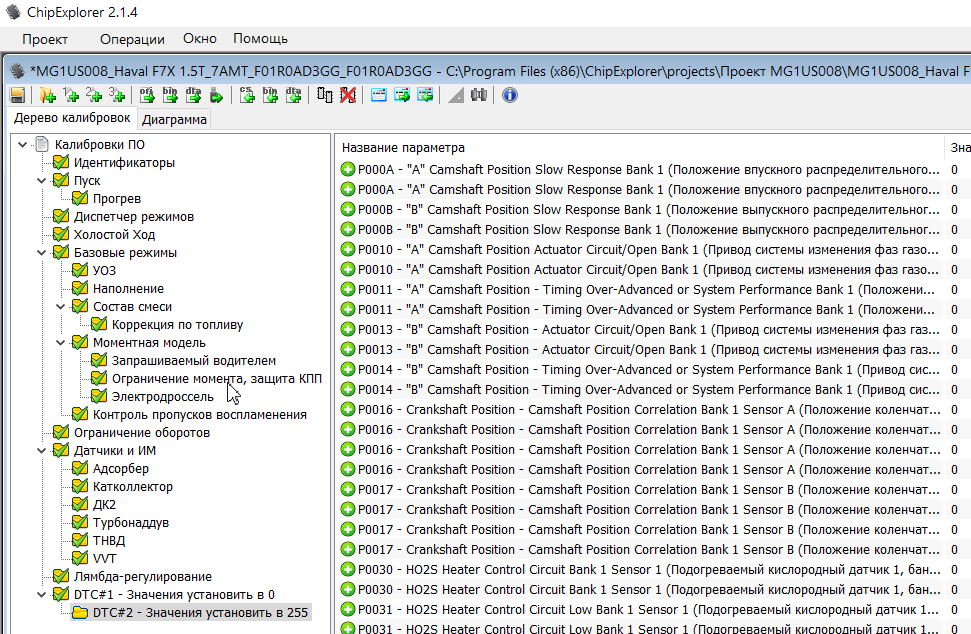Switch to the Диаграмма tab
This screenshot has width=971, height=634.
pyautogui.click(x=174, y=120)
